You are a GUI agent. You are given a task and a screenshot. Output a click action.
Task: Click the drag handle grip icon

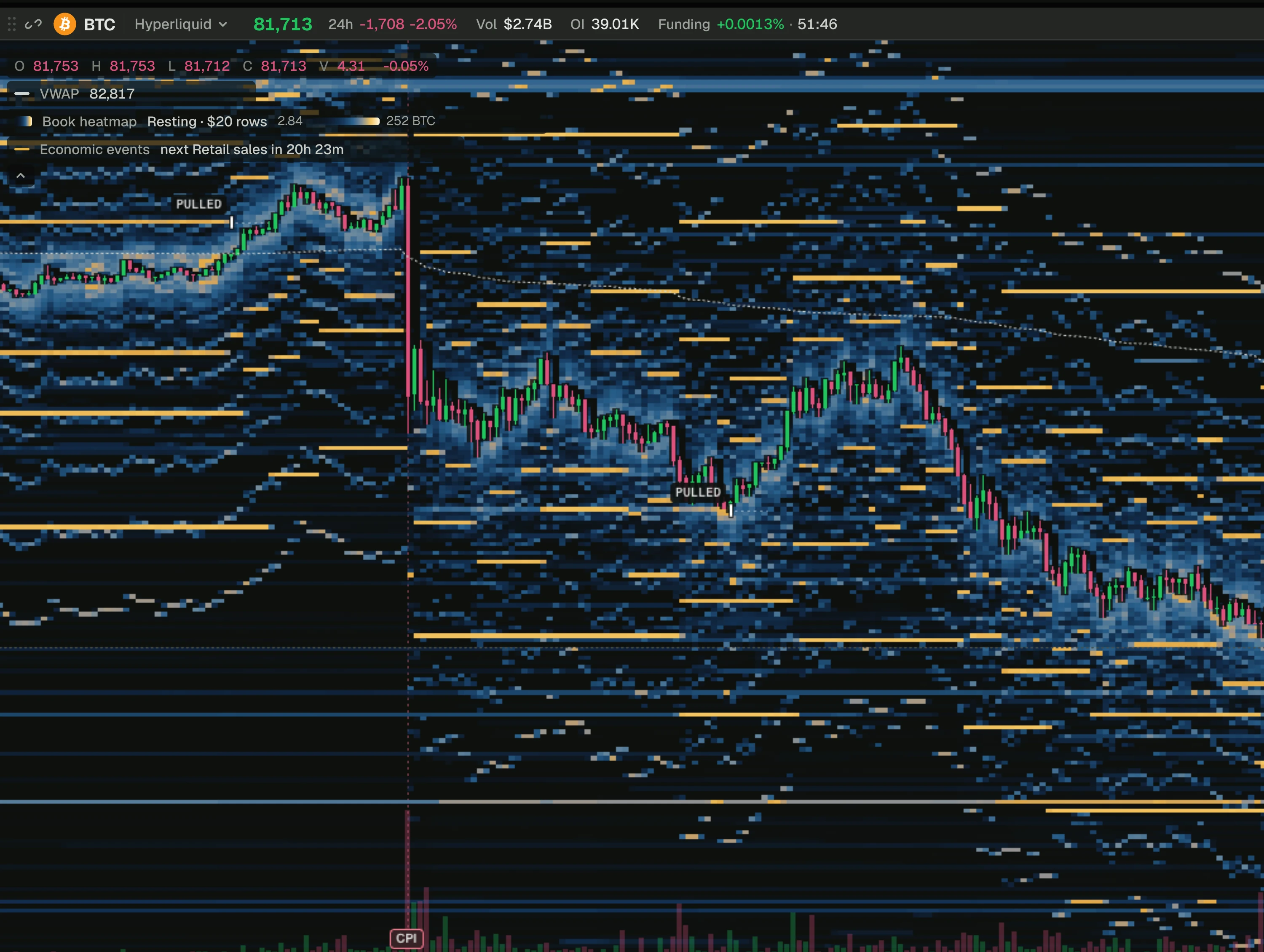pyautogui.click(x=11, y=24)
